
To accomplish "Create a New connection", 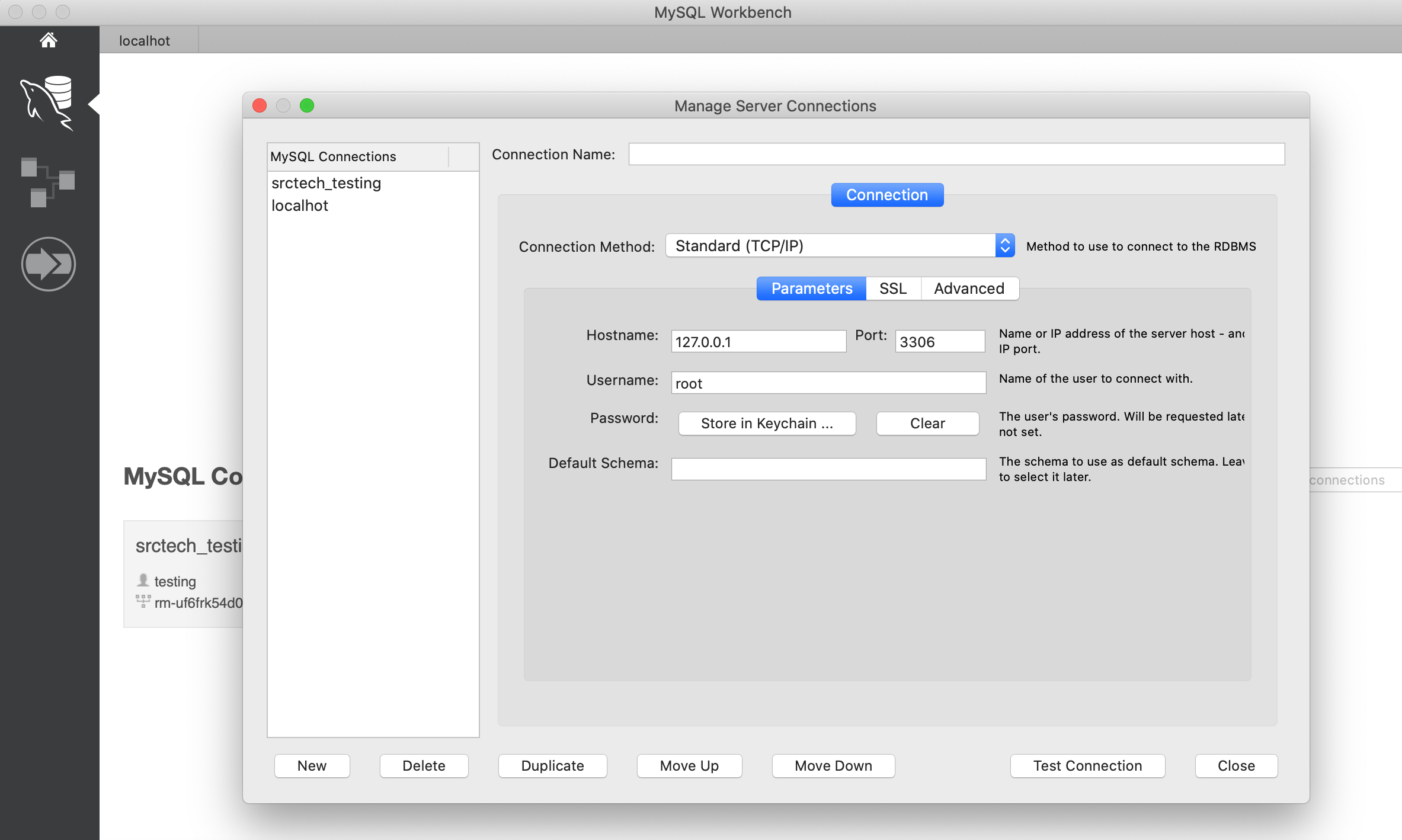I will pyautogui.click(x=312, y=766).
